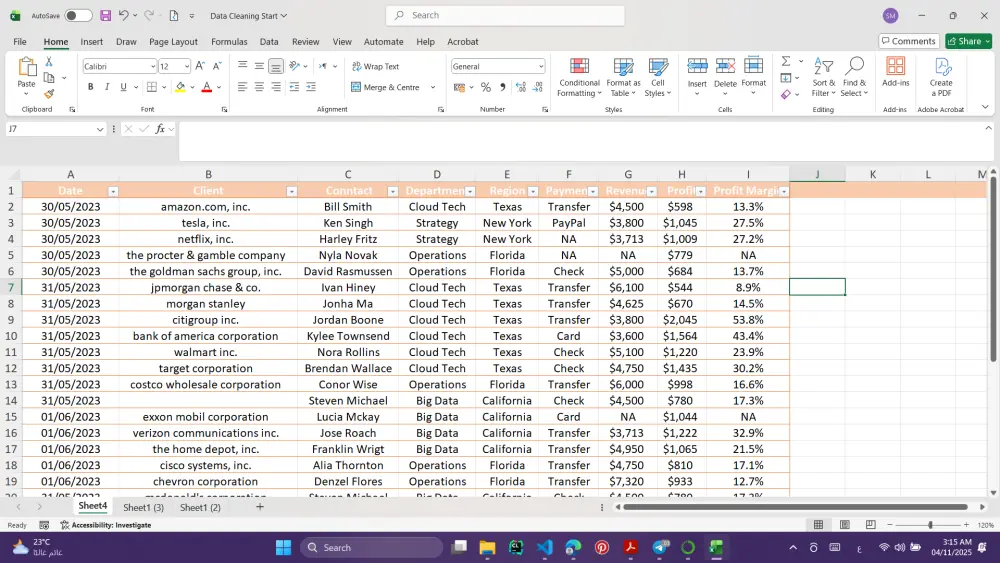1000x563 pixels.
Task: Expand Merge & Centre options arrow
Action: [x=432, y=87]
